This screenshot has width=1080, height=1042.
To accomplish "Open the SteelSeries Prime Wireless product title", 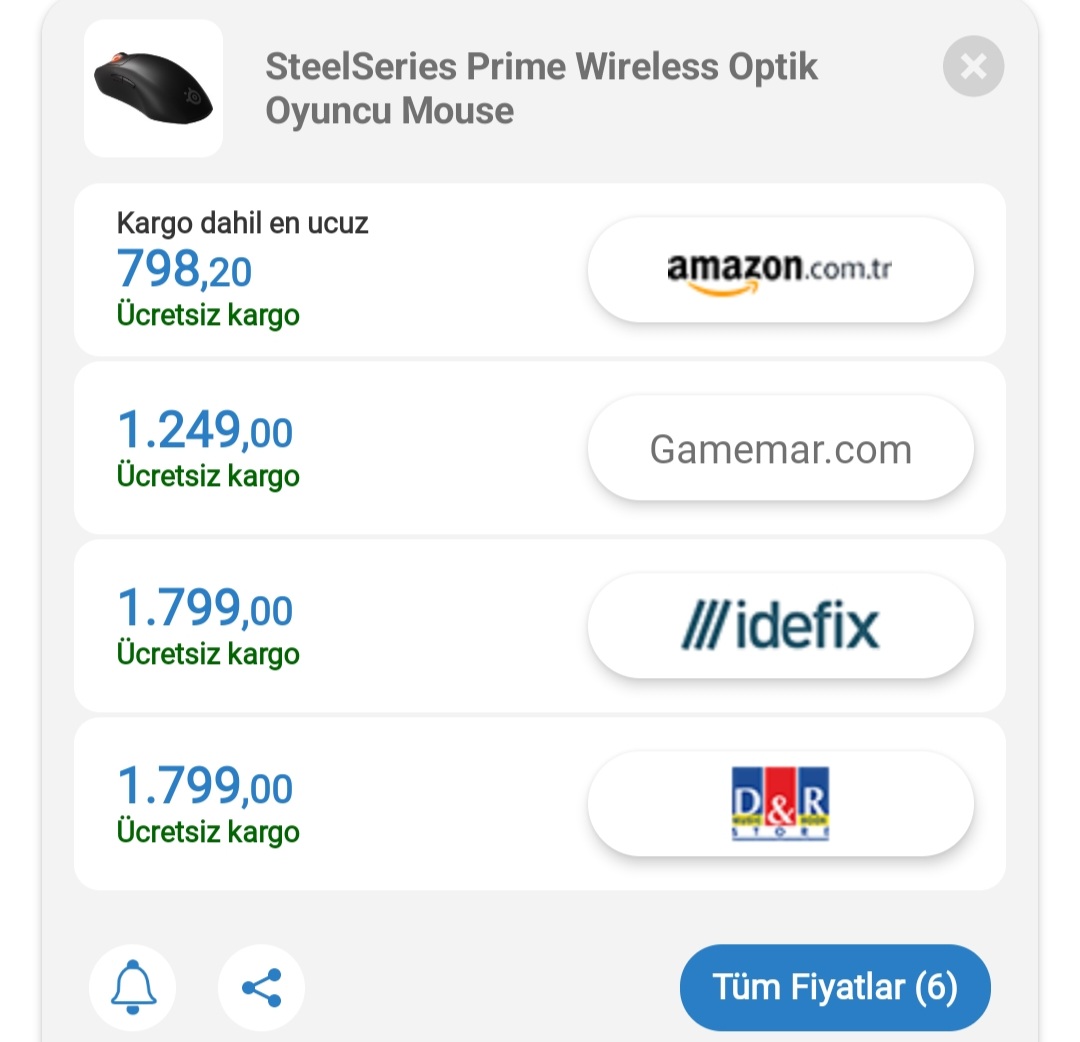I will (x=541, y=88).
